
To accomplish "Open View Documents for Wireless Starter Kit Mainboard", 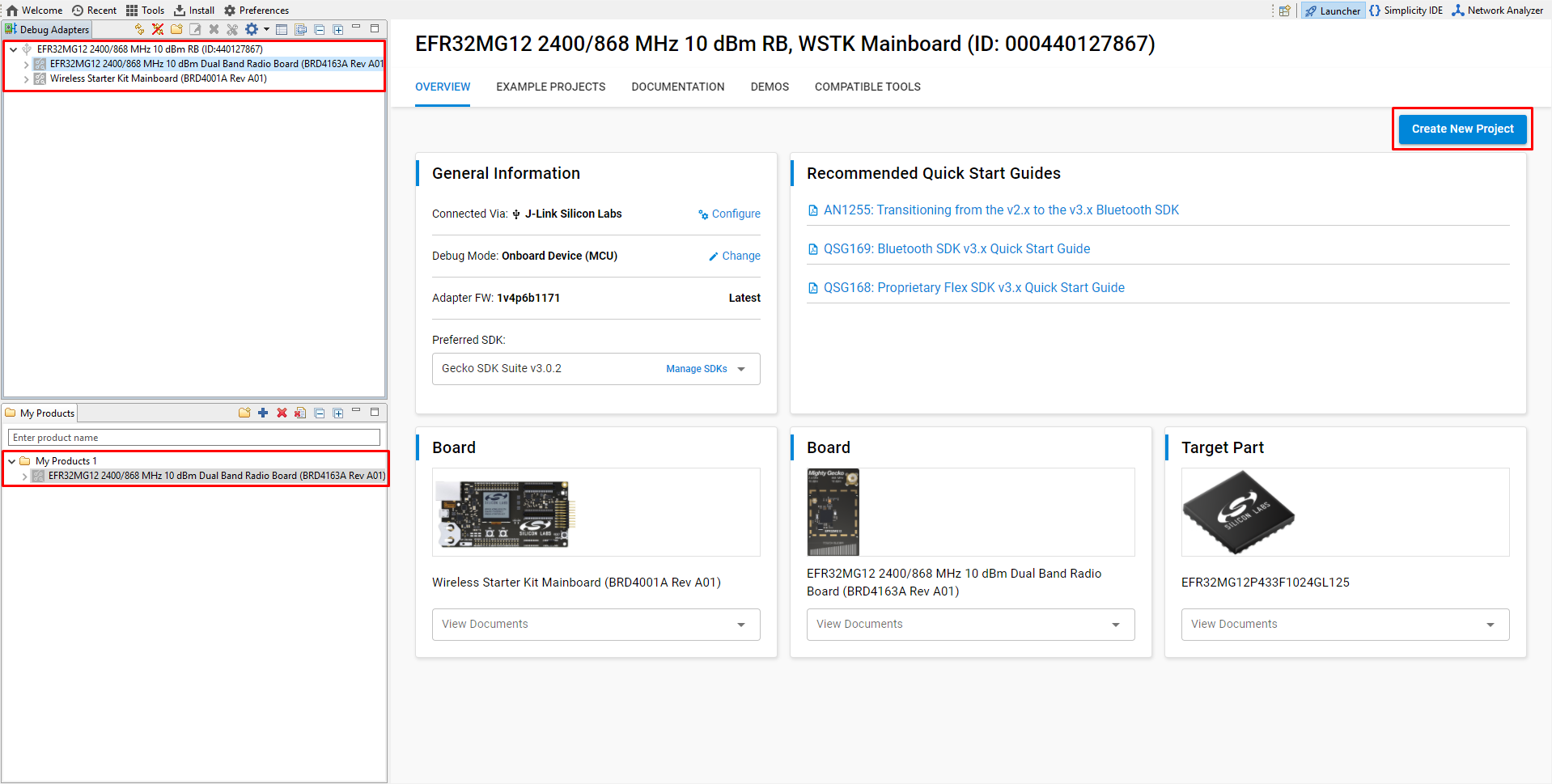I will pos(596,625).
